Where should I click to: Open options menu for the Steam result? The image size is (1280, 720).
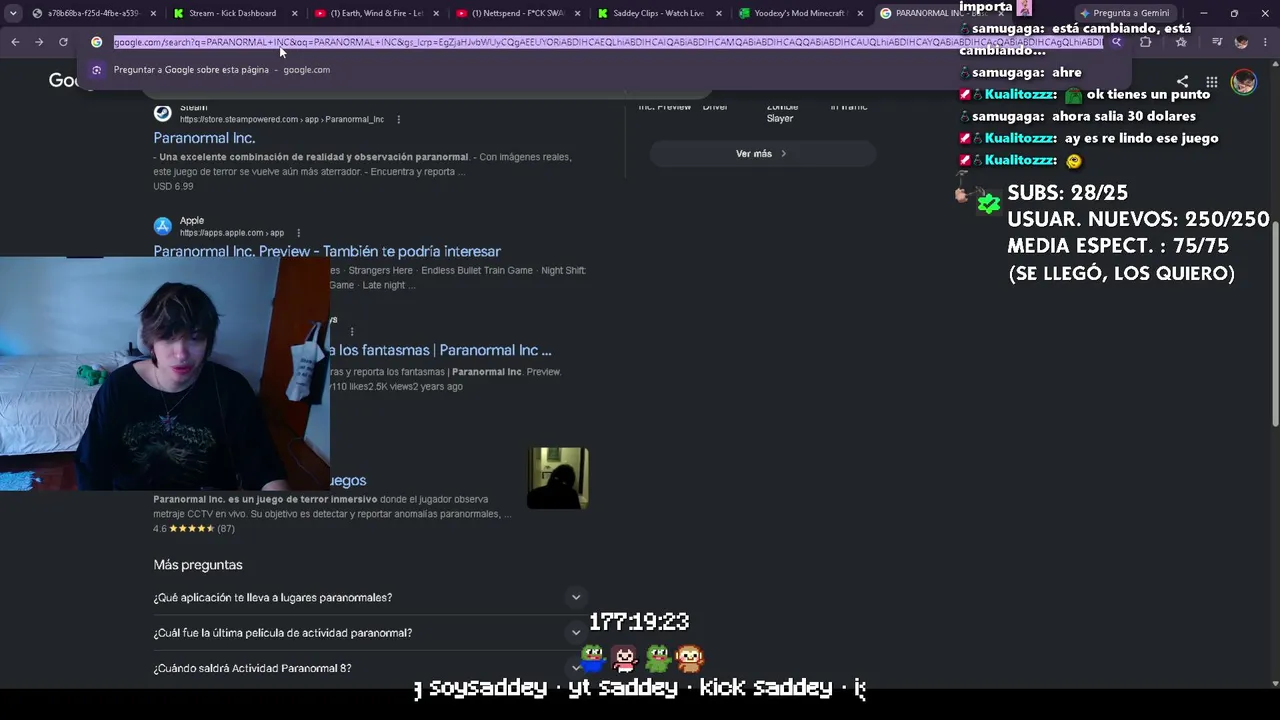[x=398, y=120]
